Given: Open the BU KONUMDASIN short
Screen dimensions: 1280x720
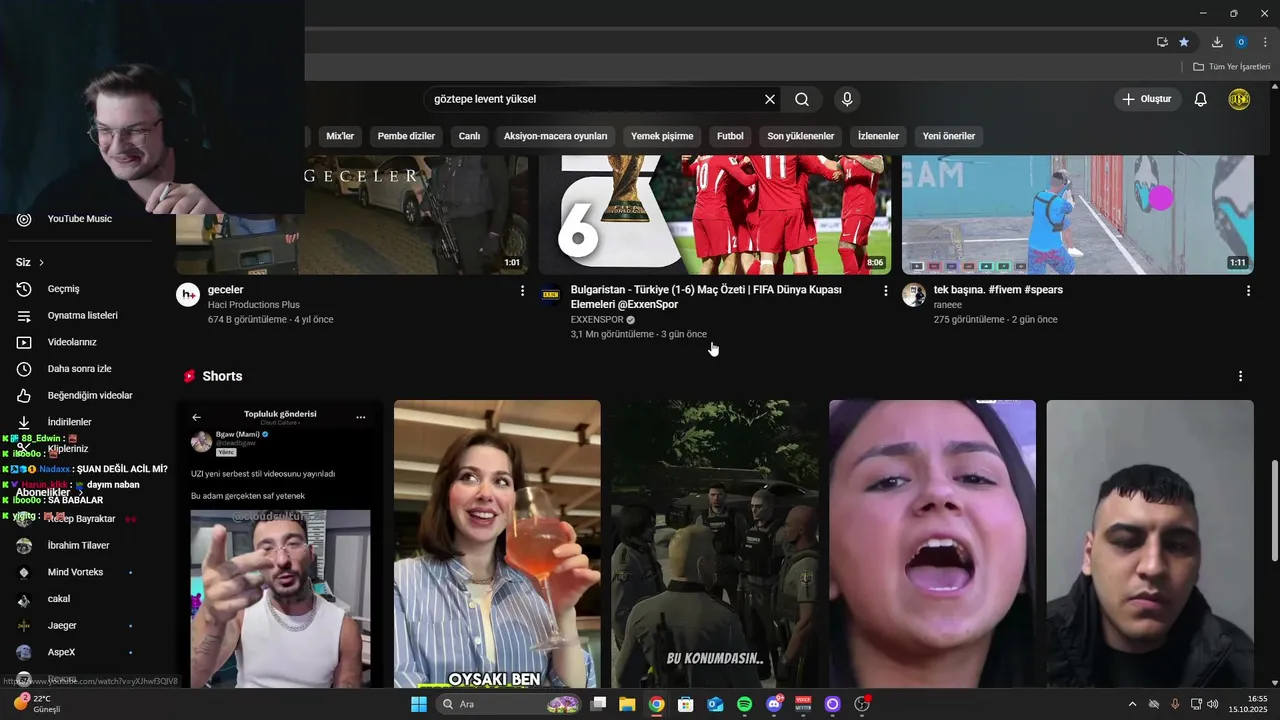Looking at the screenshot, I should 715,544.
